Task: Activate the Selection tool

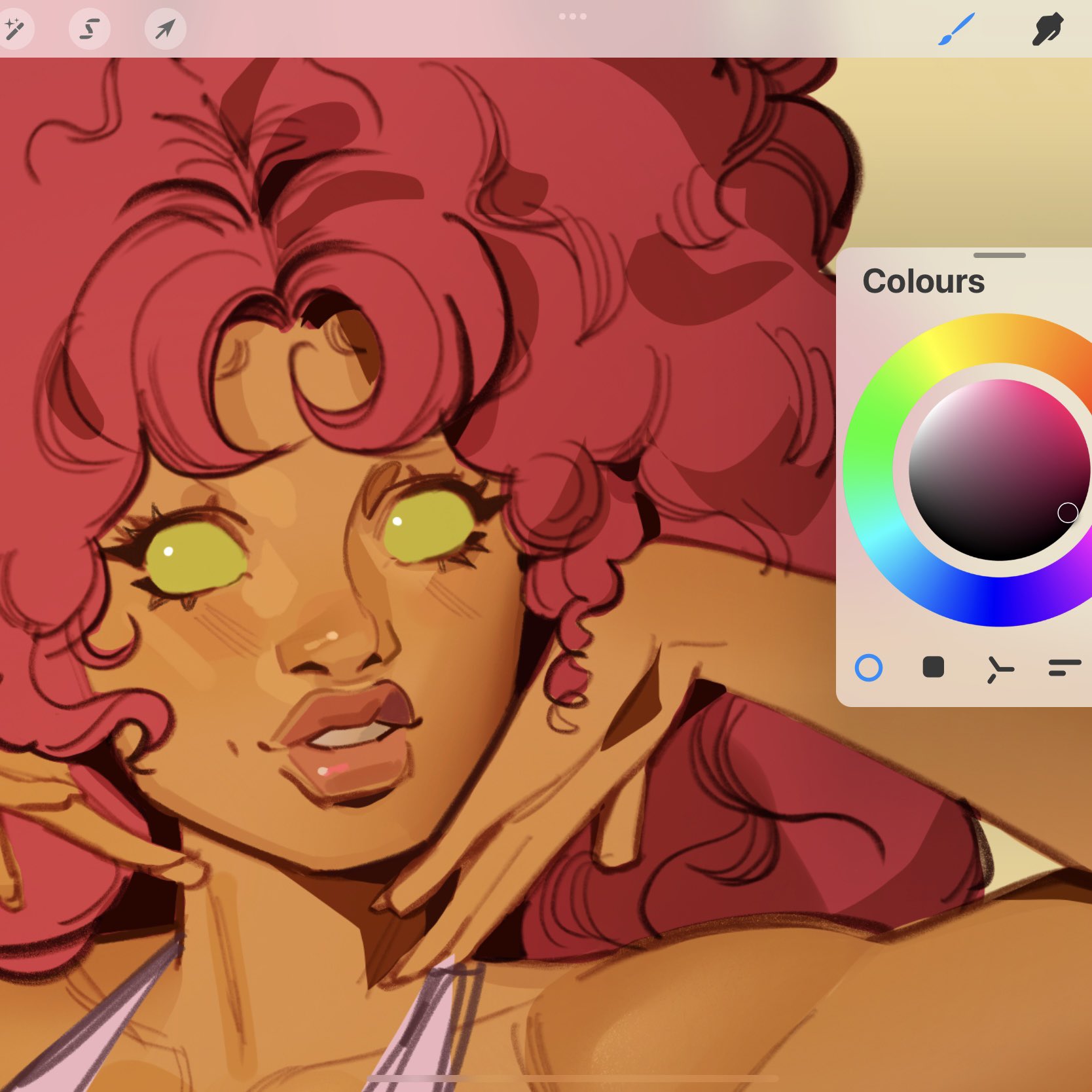Action: pos(90,29)
